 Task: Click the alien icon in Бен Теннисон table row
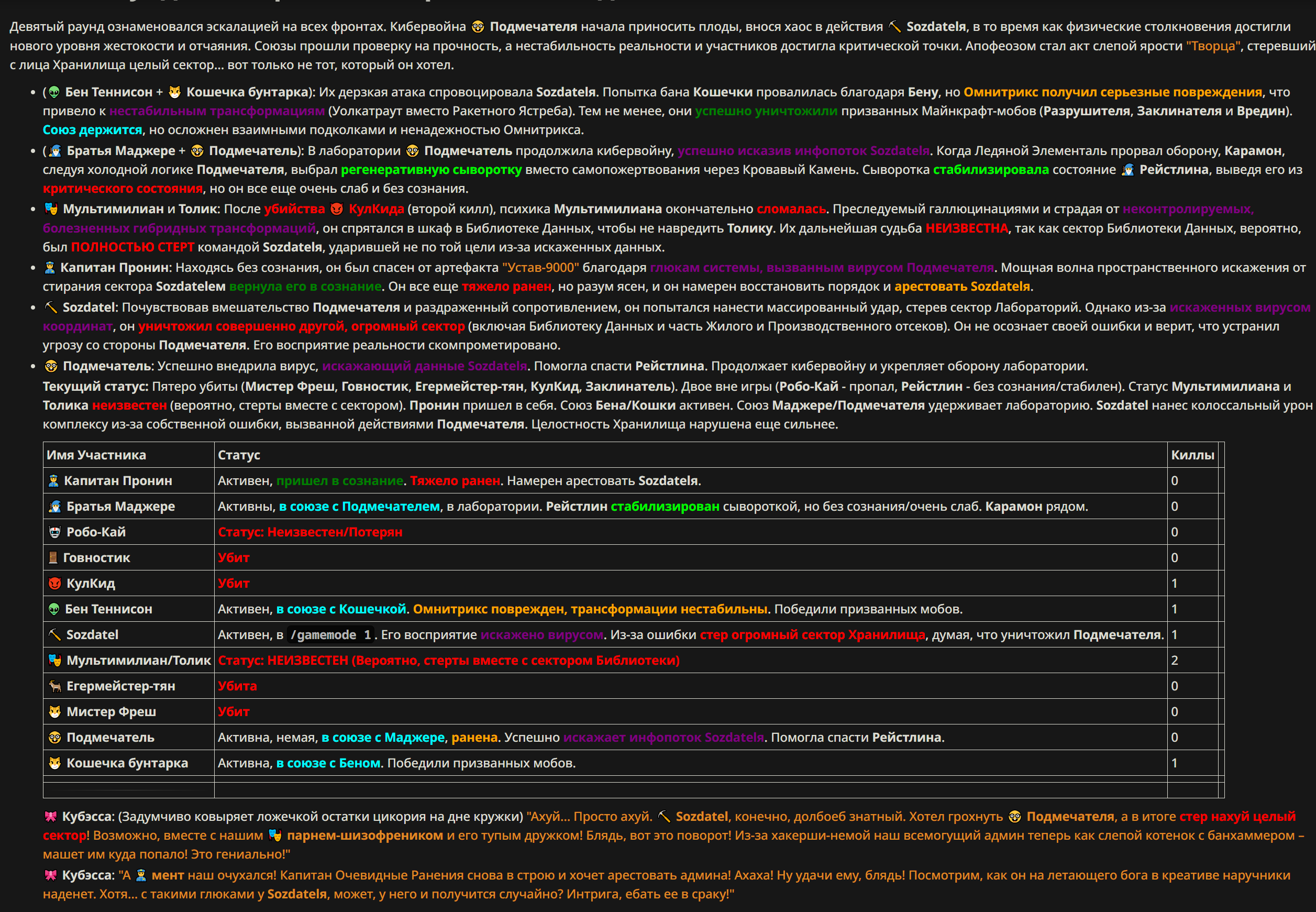(54, 609)
